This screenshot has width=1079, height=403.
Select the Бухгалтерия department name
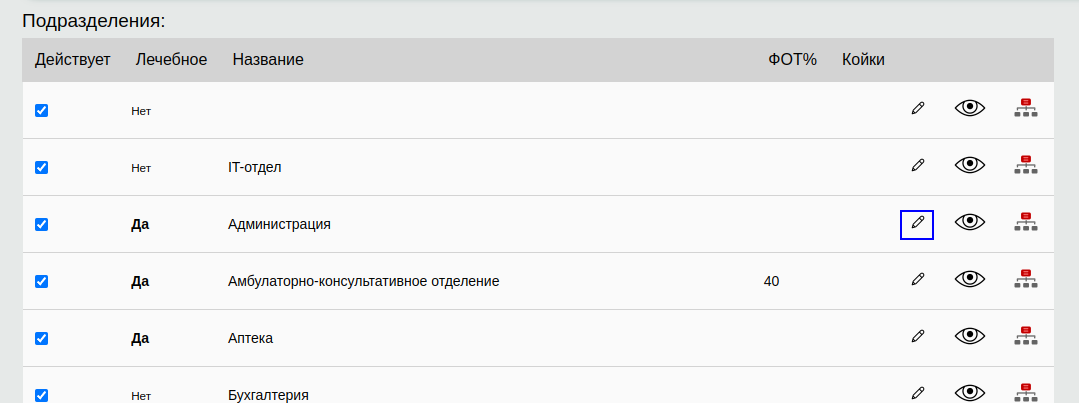(268, 395)
